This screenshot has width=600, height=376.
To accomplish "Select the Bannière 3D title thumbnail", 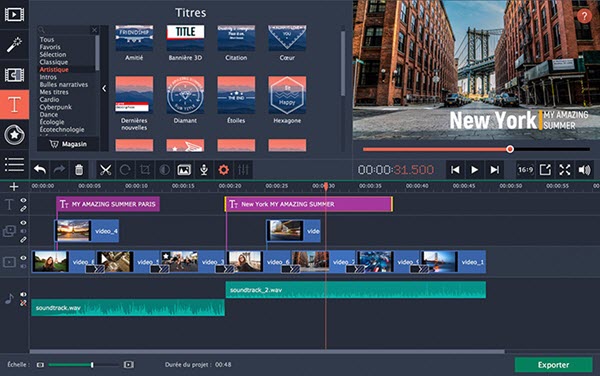I will pos(185,38).
